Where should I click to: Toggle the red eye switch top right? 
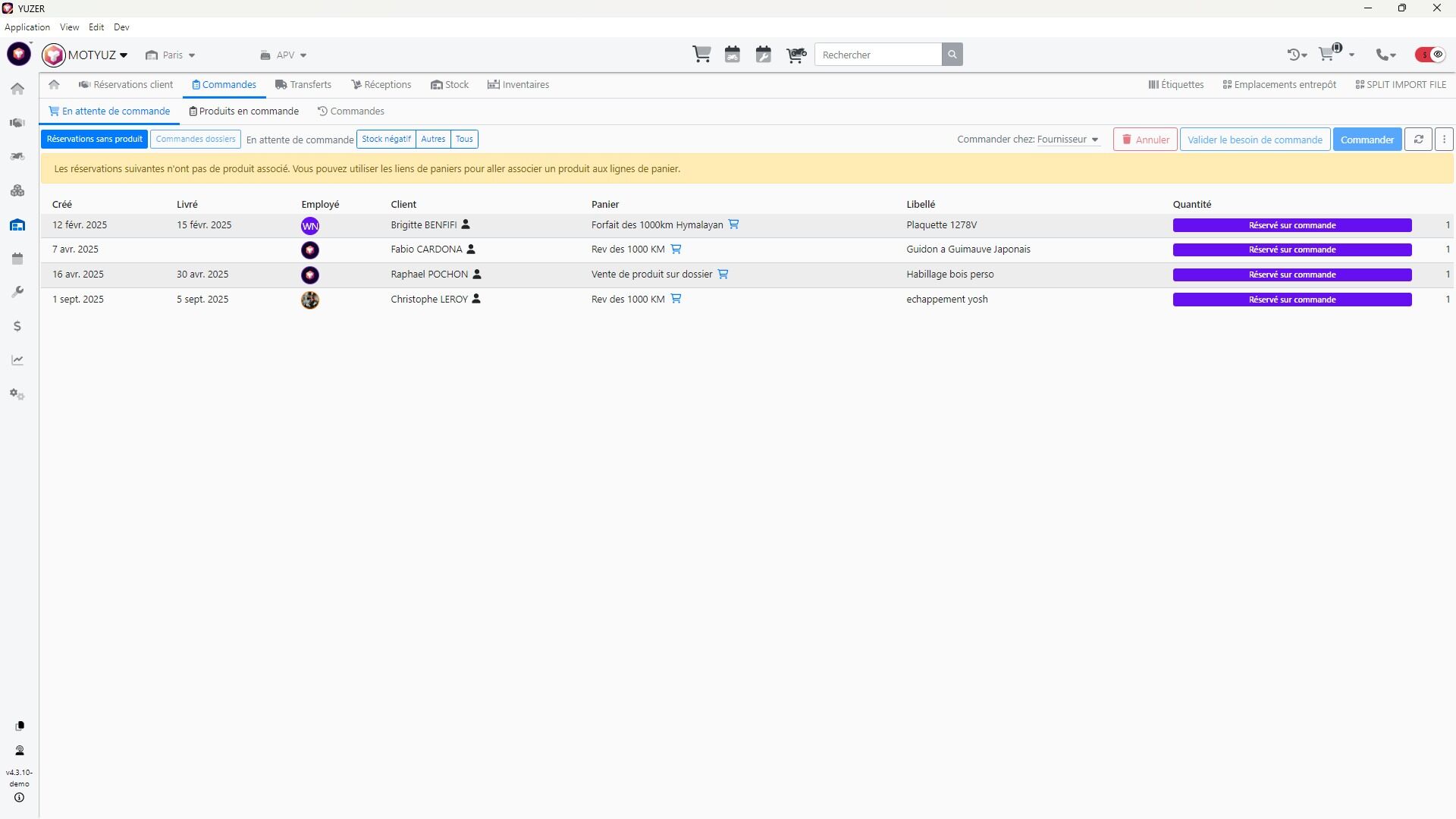pyautogui.click(x=1430, y=55)
